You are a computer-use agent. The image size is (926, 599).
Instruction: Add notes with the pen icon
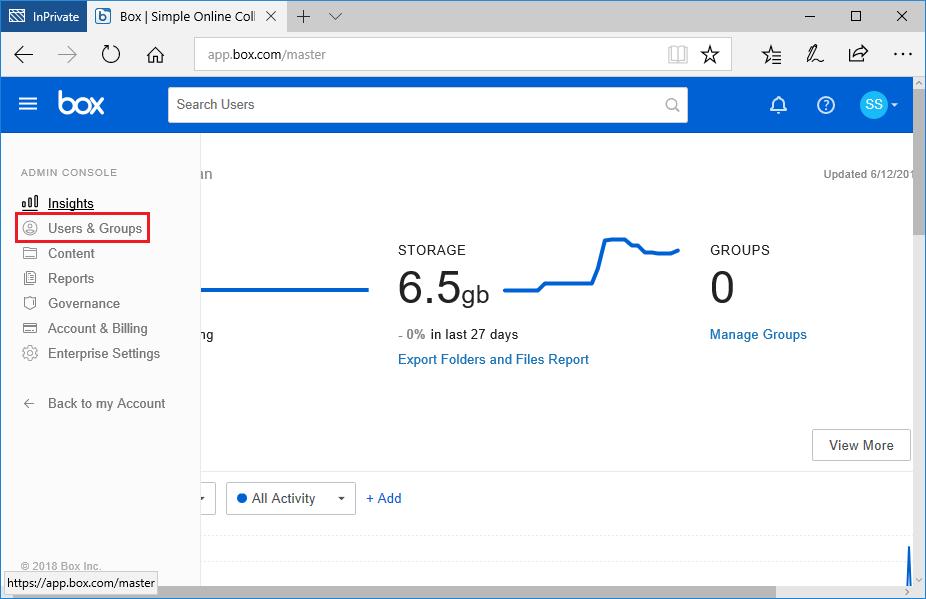pyautogui.click(x=815, y=54)
